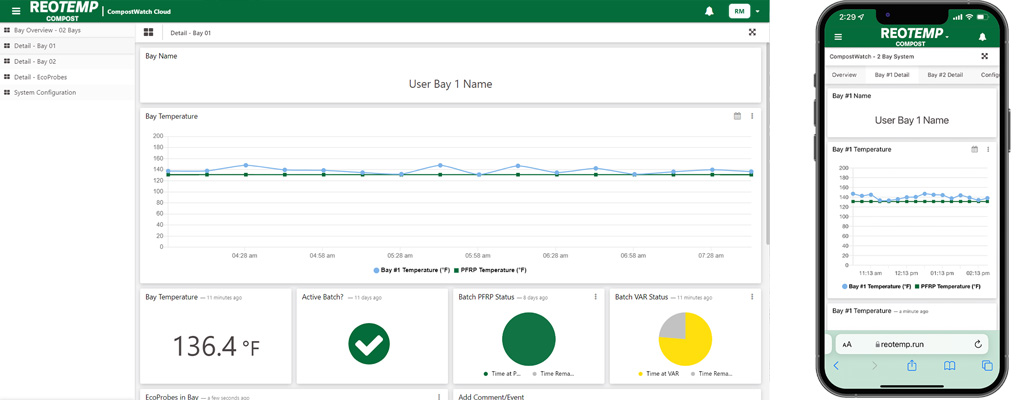
Task: Click User Bay 1 Name text on phone
Action: pyautogui.click(x=912, y=121)
